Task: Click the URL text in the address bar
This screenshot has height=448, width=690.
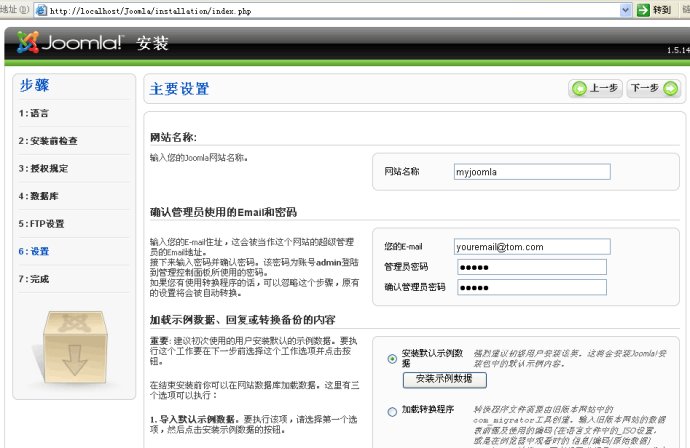Action: coord(150,11)
